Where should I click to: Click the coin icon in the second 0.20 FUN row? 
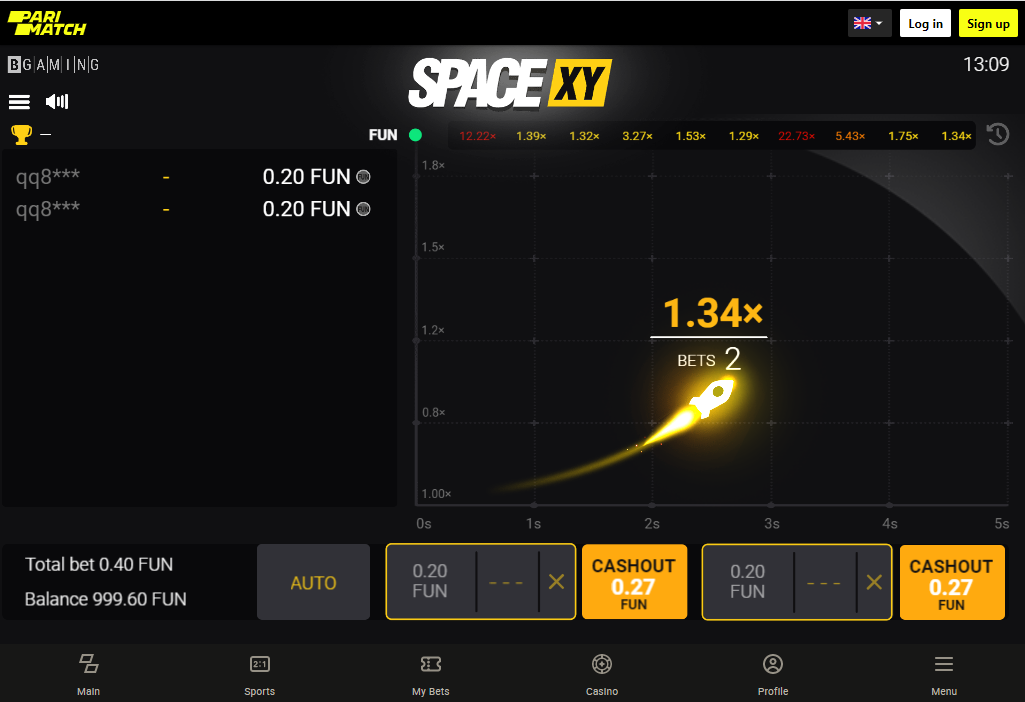tap(363, 209)
